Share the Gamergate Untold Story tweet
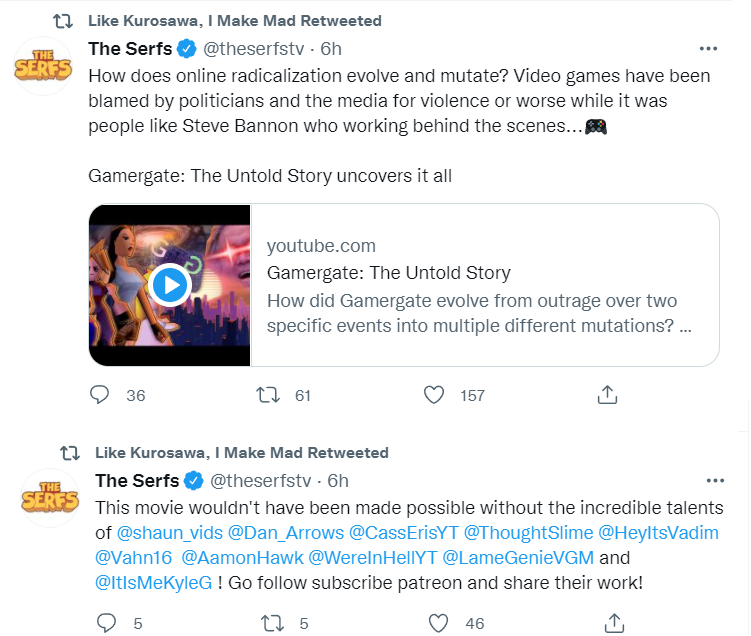751x636 pixels. pos(606,395)
